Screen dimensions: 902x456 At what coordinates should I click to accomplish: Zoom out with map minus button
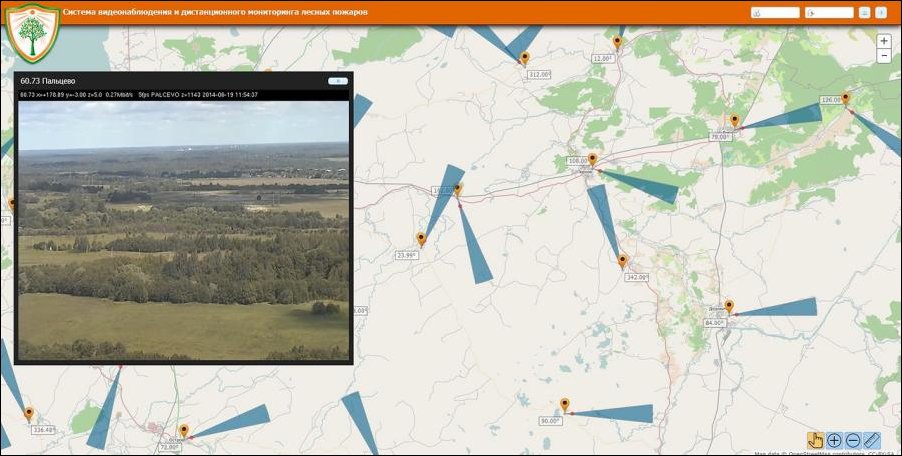point(884,56)
